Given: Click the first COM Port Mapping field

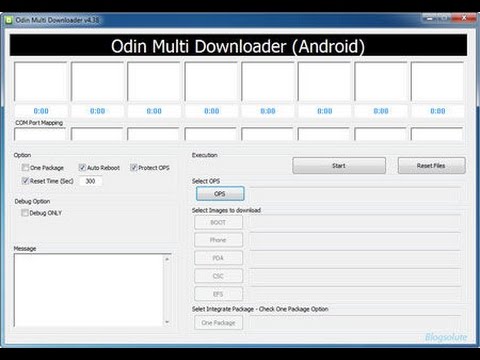Looking at the screenshot, I should tap(40, 134).
